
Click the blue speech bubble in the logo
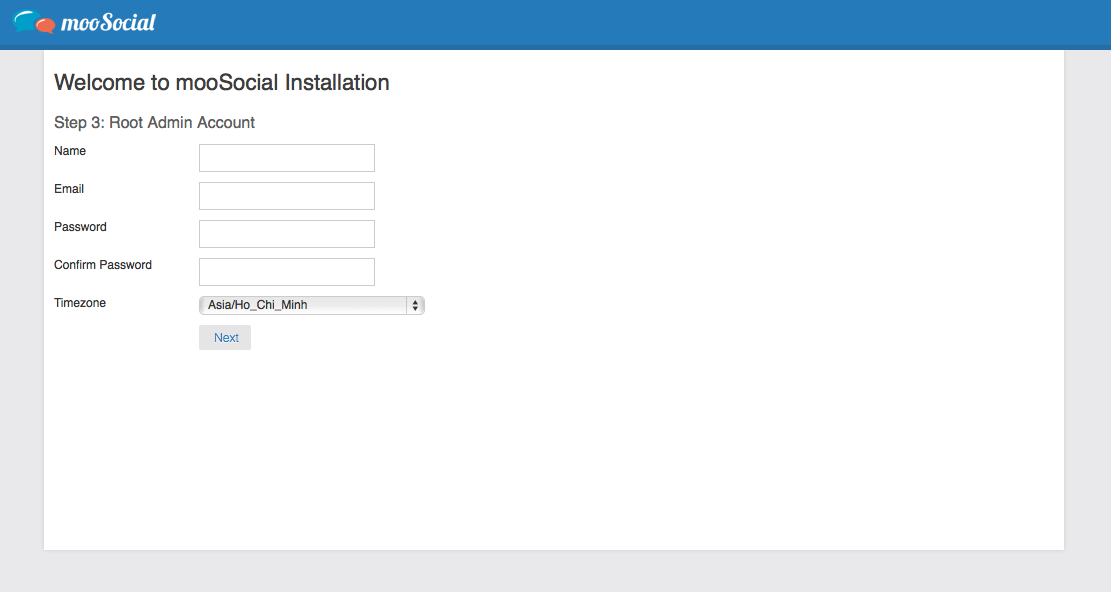(26, 20)
